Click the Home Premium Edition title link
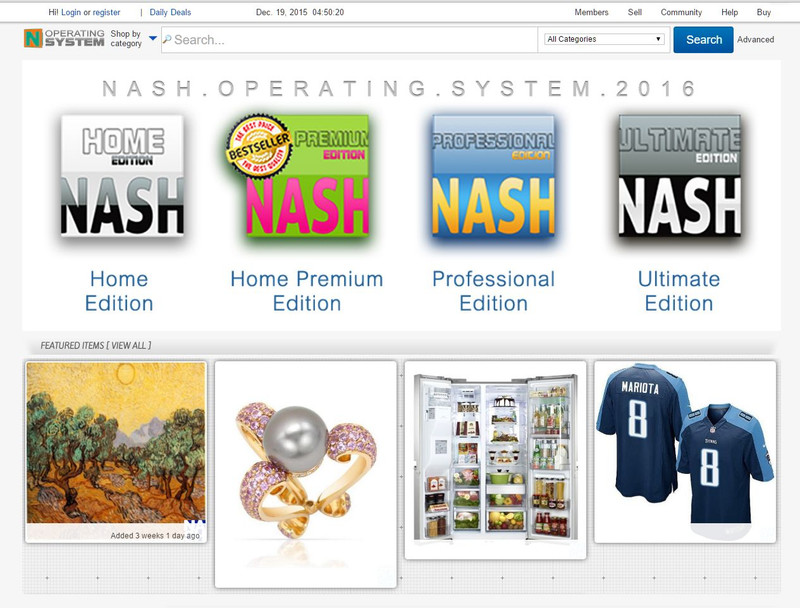This screenshot has height=608, width=800. [307, 291]
